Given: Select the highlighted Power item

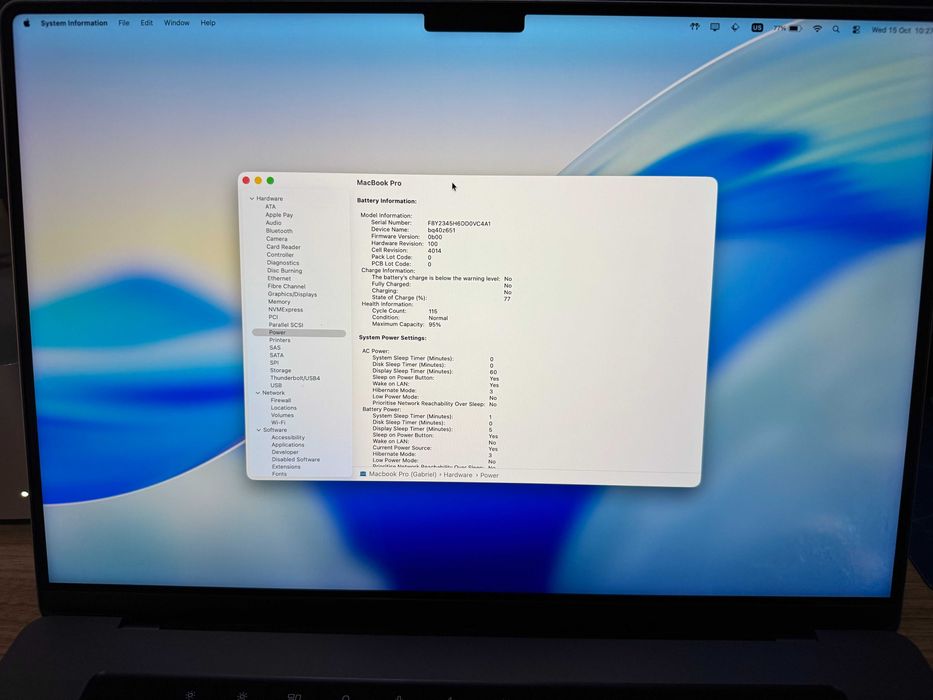Looking at the screenshot, I should pos(299,333).
